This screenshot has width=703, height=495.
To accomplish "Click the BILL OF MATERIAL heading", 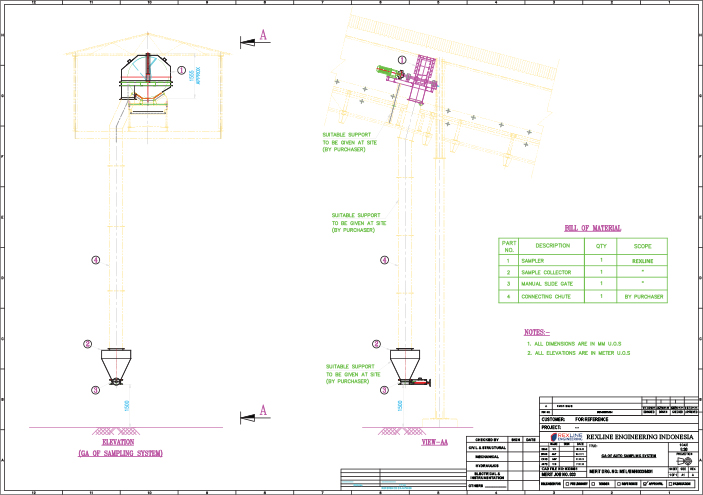I will point(591,227).
